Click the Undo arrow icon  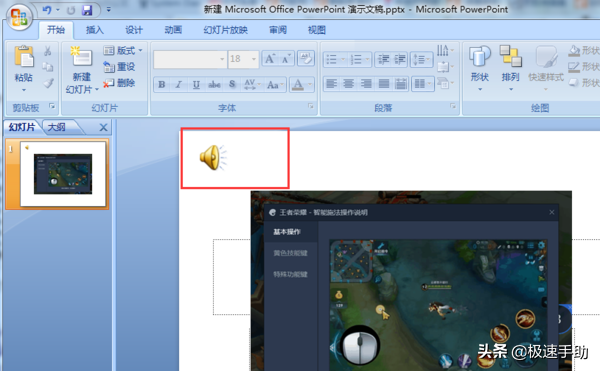click(47, 10)
